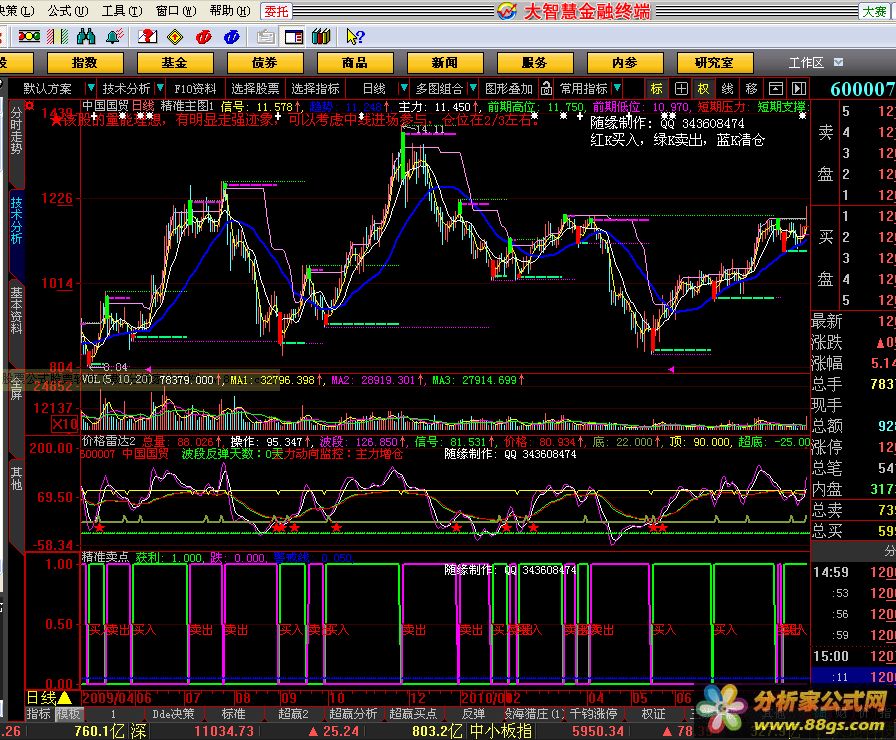Open the 基金 section
The height and width of the screenshot is (740, 896).
[175, 63]
